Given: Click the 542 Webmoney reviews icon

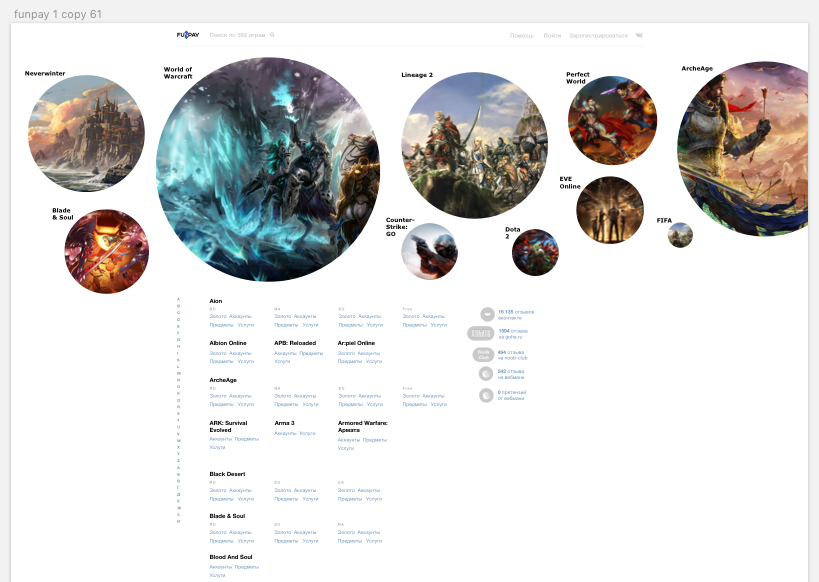Looking at the screenshot, I should point(487,374).
